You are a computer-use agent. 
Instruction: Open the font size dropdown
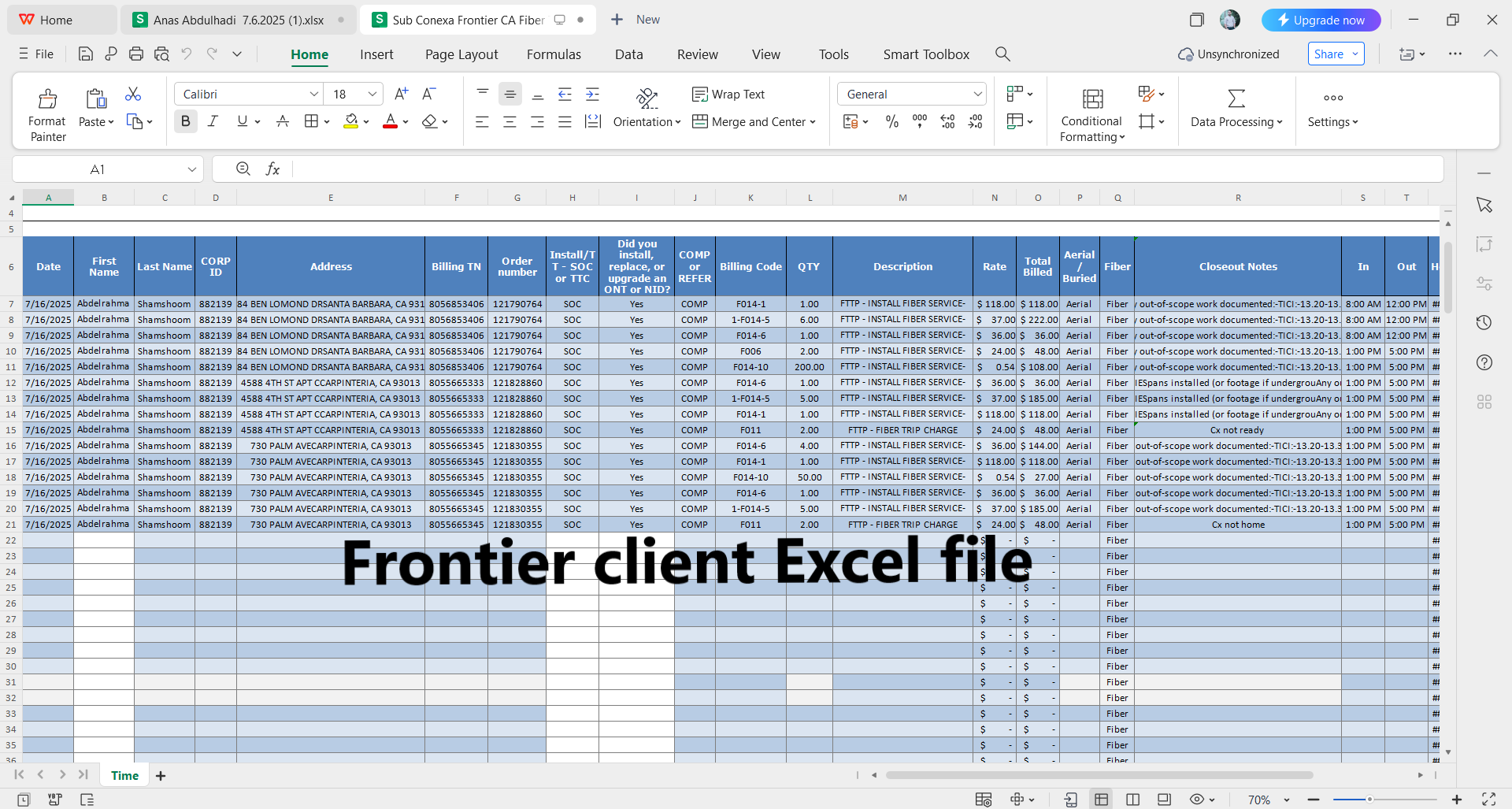(372, 95)
